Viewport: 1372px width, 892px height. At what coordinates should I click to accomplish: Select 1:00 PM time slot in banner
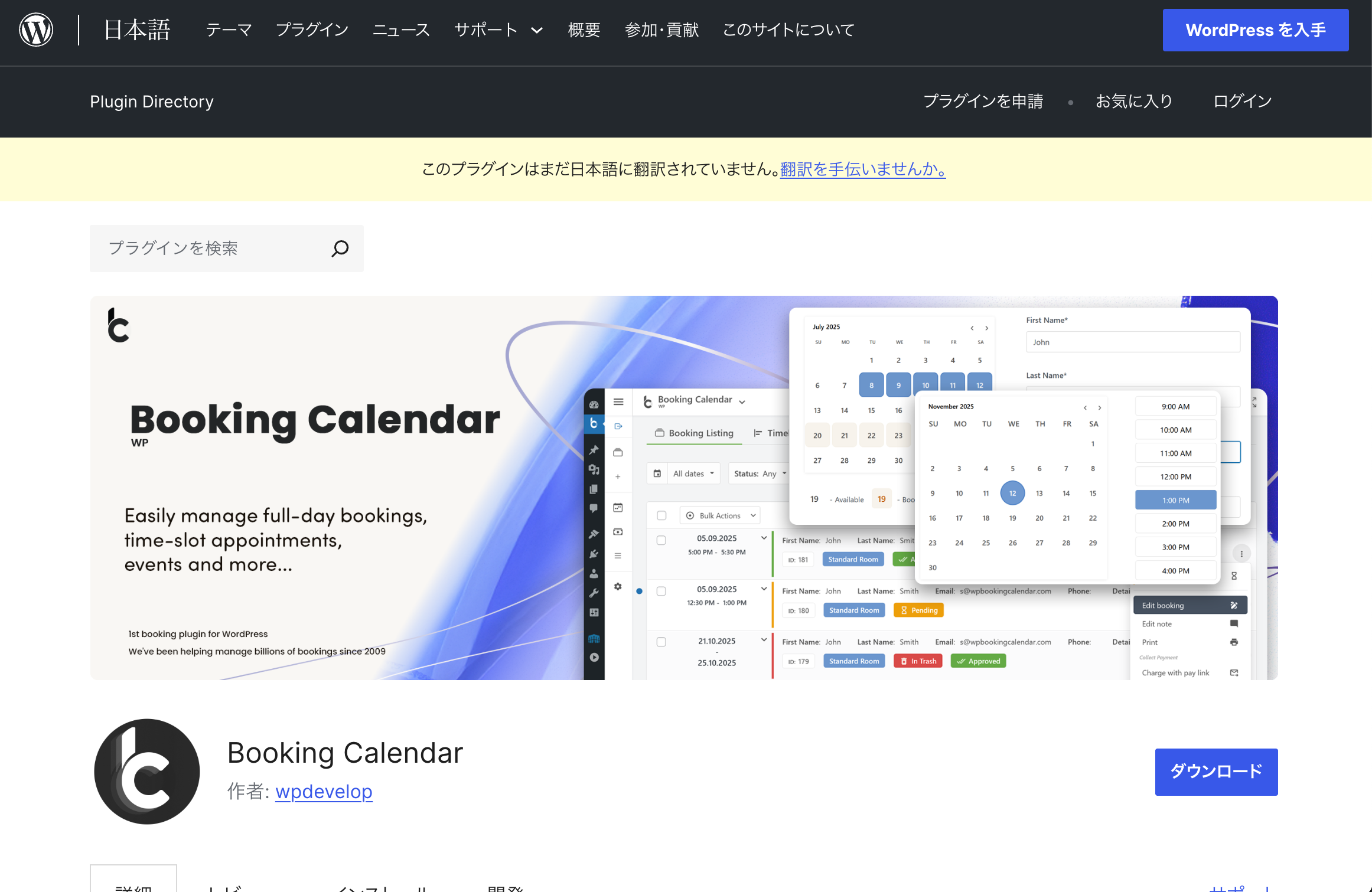click(1175, 500)
